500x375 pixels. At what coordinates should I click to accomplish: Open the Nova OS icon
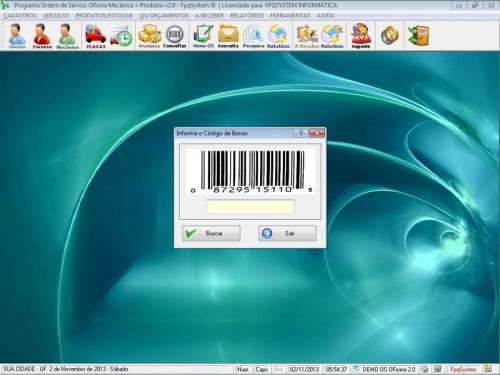(203, 36)
